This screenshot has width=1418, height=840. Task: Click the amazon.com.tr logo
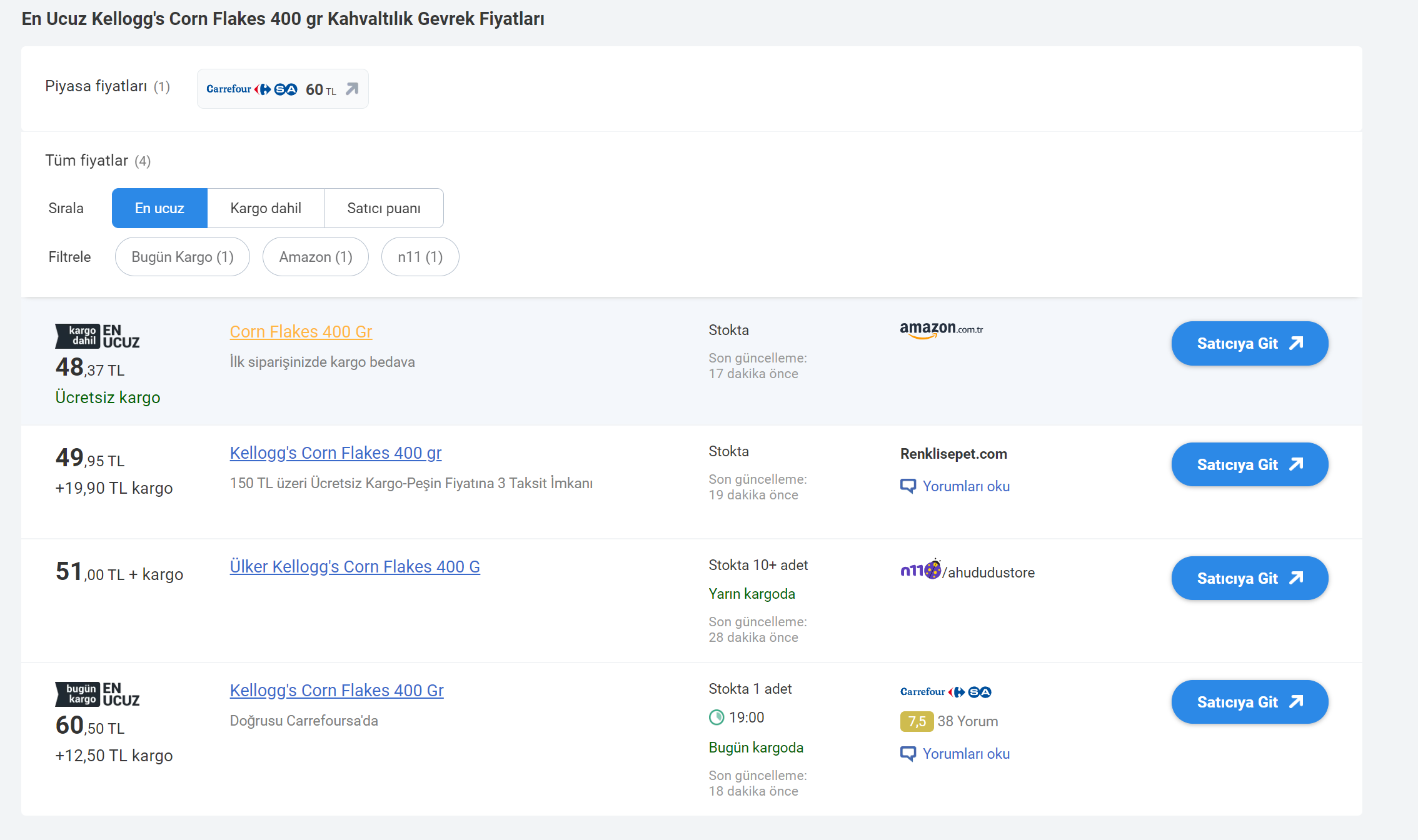[x=942, y=330]
